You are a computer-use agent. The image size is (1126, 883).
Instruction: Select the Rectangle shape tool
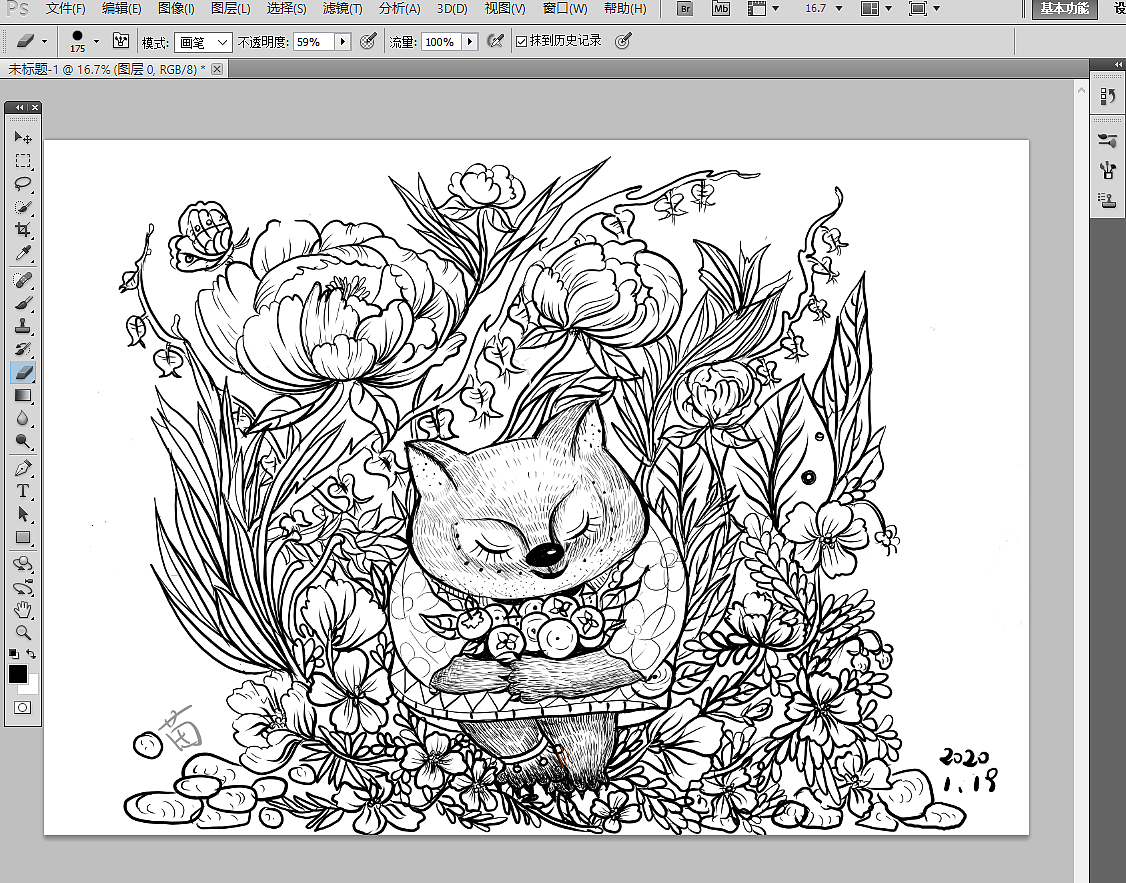coord(23,537)
